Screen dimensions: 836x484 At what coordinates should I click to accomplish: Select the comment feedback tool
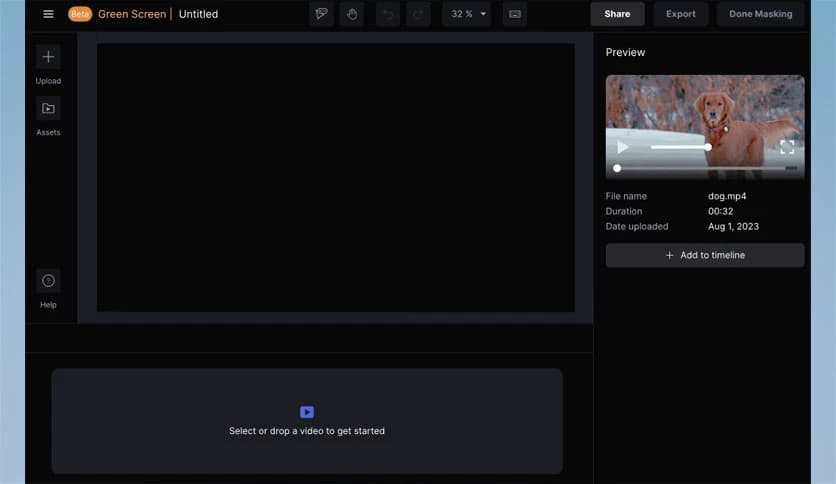321,14
